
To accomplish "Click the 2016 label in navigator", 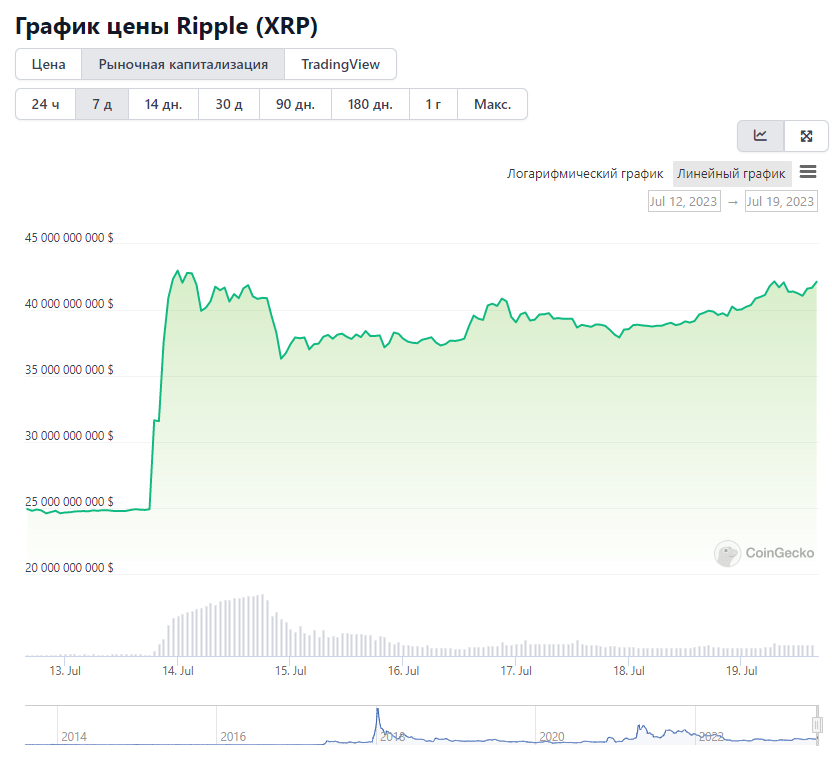I will pos(233,737).
